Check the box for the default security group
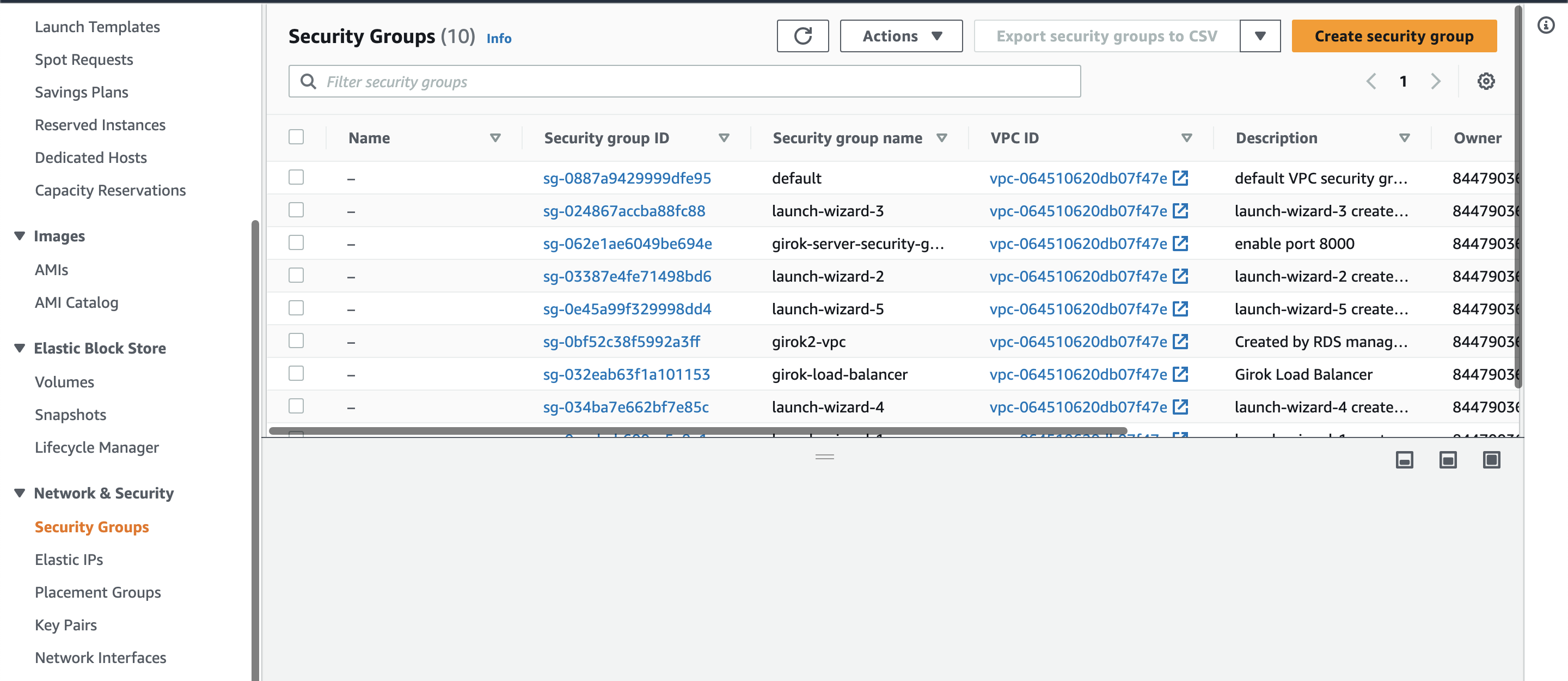1568x681 pixels. [296, 177]
